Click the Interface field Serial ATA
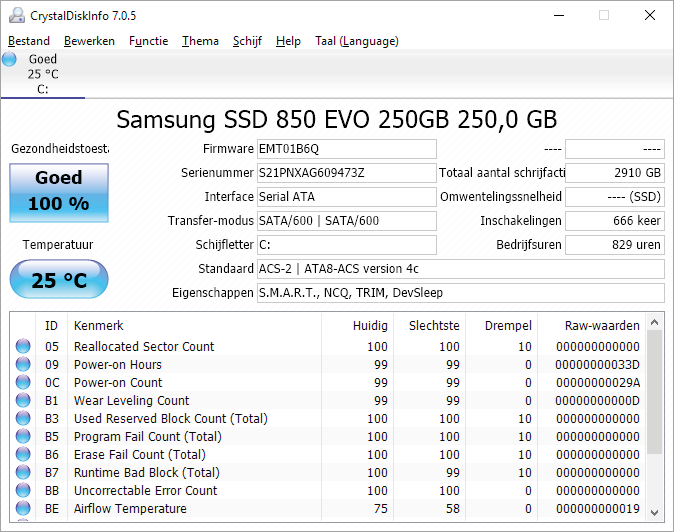The height and width of the screenshot is (532, 674). point(347,197)
